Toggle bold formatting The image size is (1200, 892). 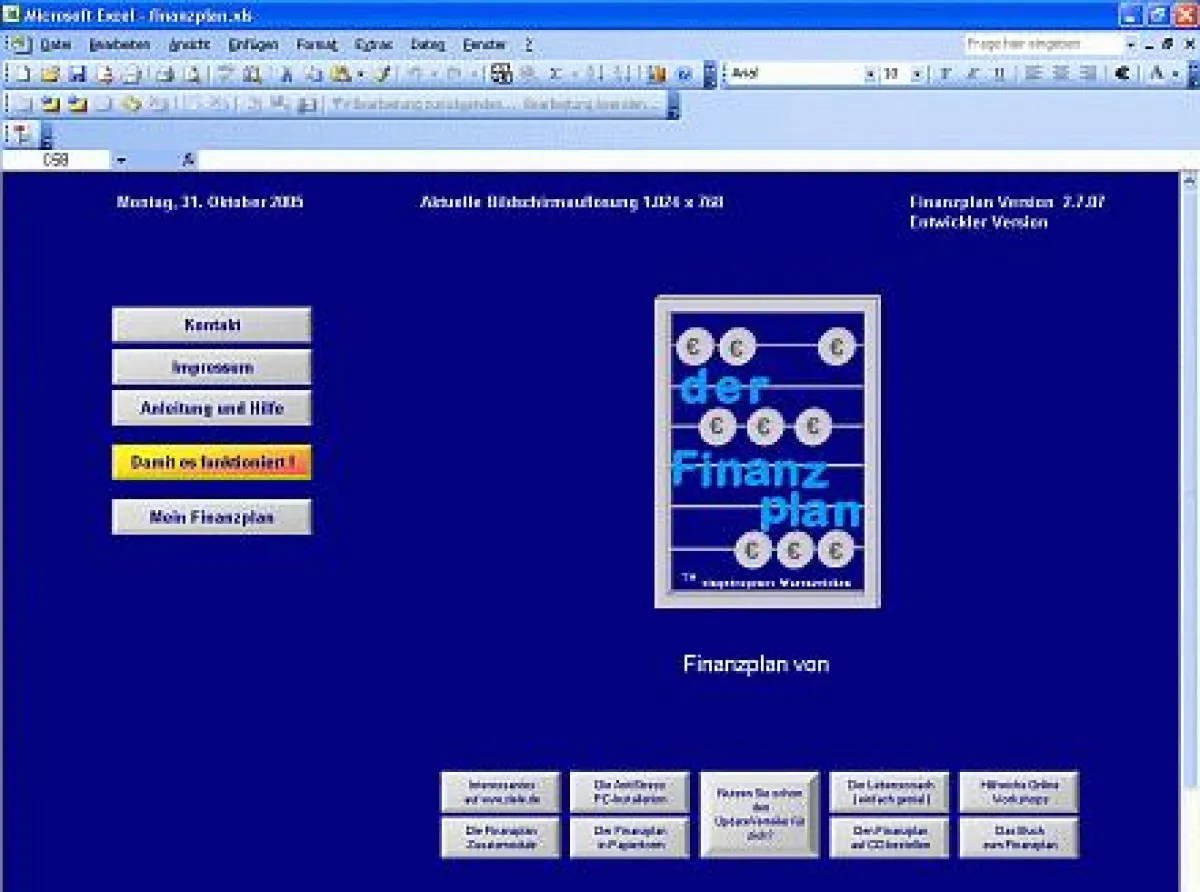pyautogui.click(x=944, y=74)
